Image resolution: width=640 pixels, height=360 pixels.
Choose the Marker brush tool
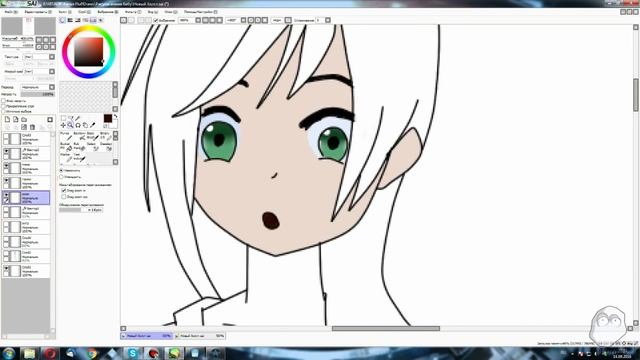tap(65, 158)
